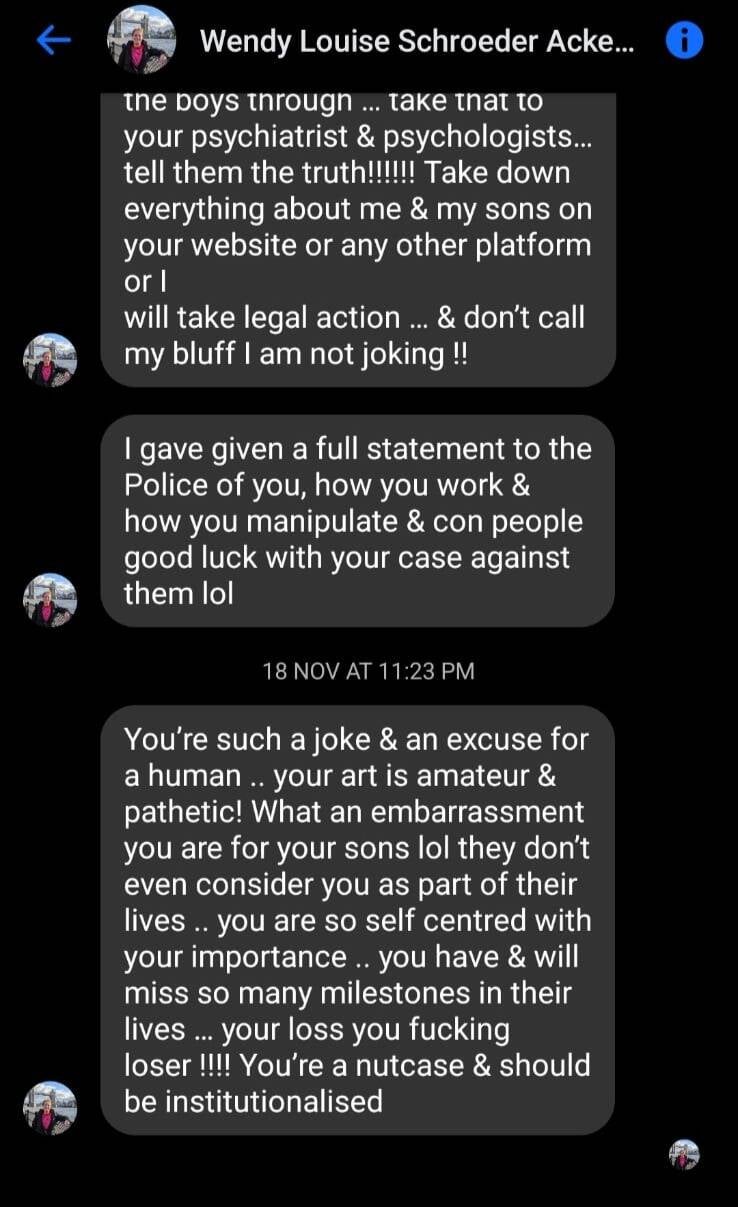The image size is (738, 1207).
Task: Select the message about the Police statement
Action: [358, 521]
